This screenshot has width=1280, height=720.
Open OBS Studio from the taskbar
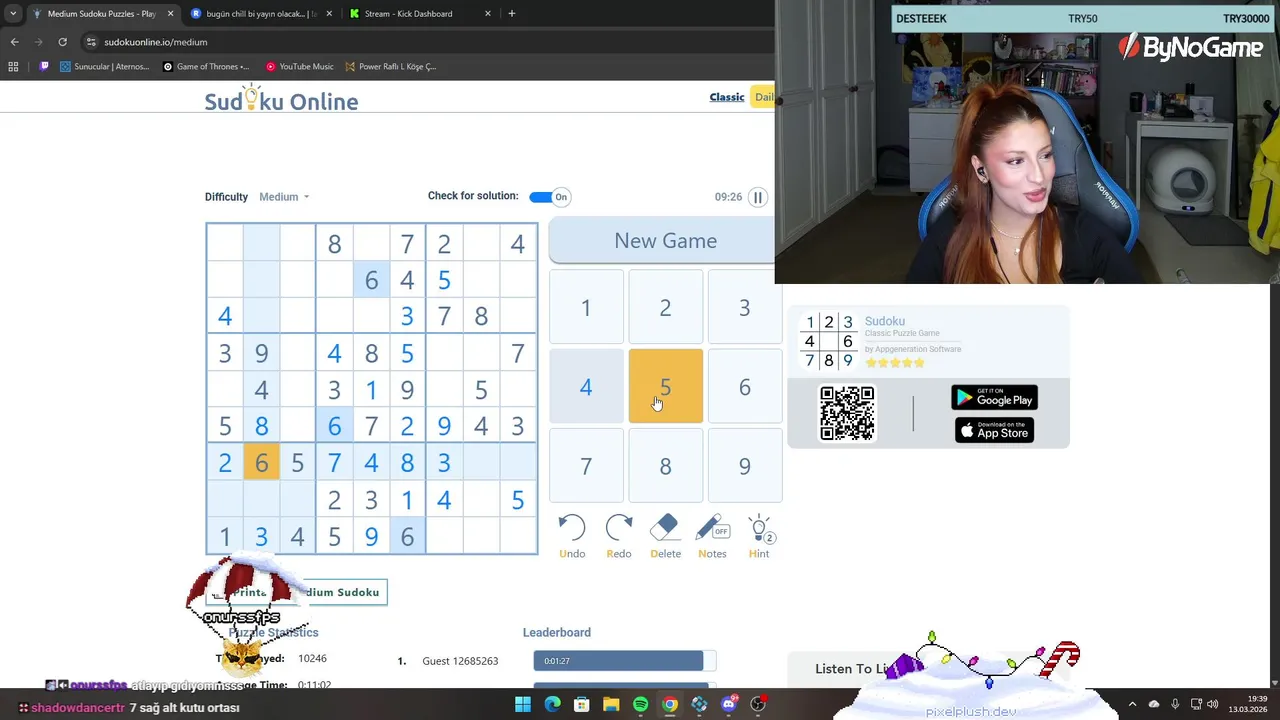pyautogui.click(x=758, y=705)
